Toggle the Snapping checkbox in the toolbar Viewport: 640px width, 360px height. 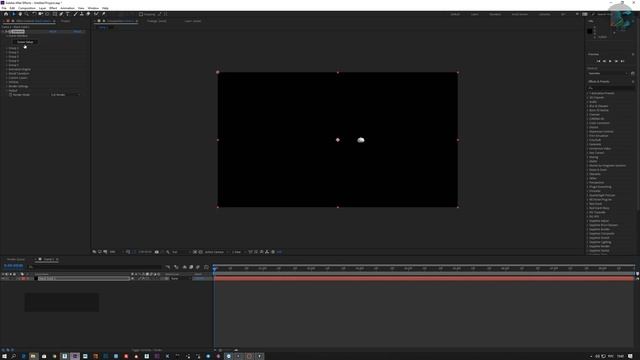141,14
